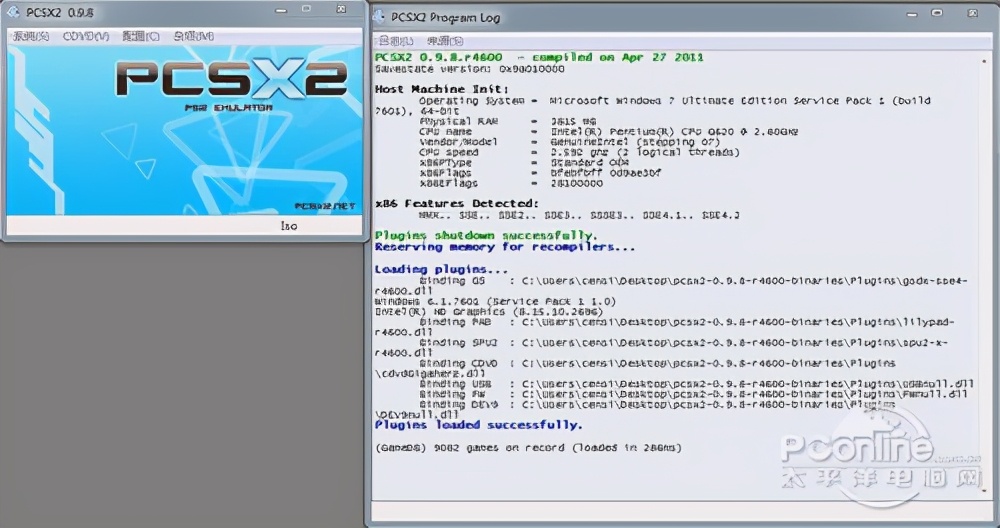1000x528 pixels.
Task: Click the green PCSX2 0.9.8.r4600 compiled line
Action: tap(539, 57)
